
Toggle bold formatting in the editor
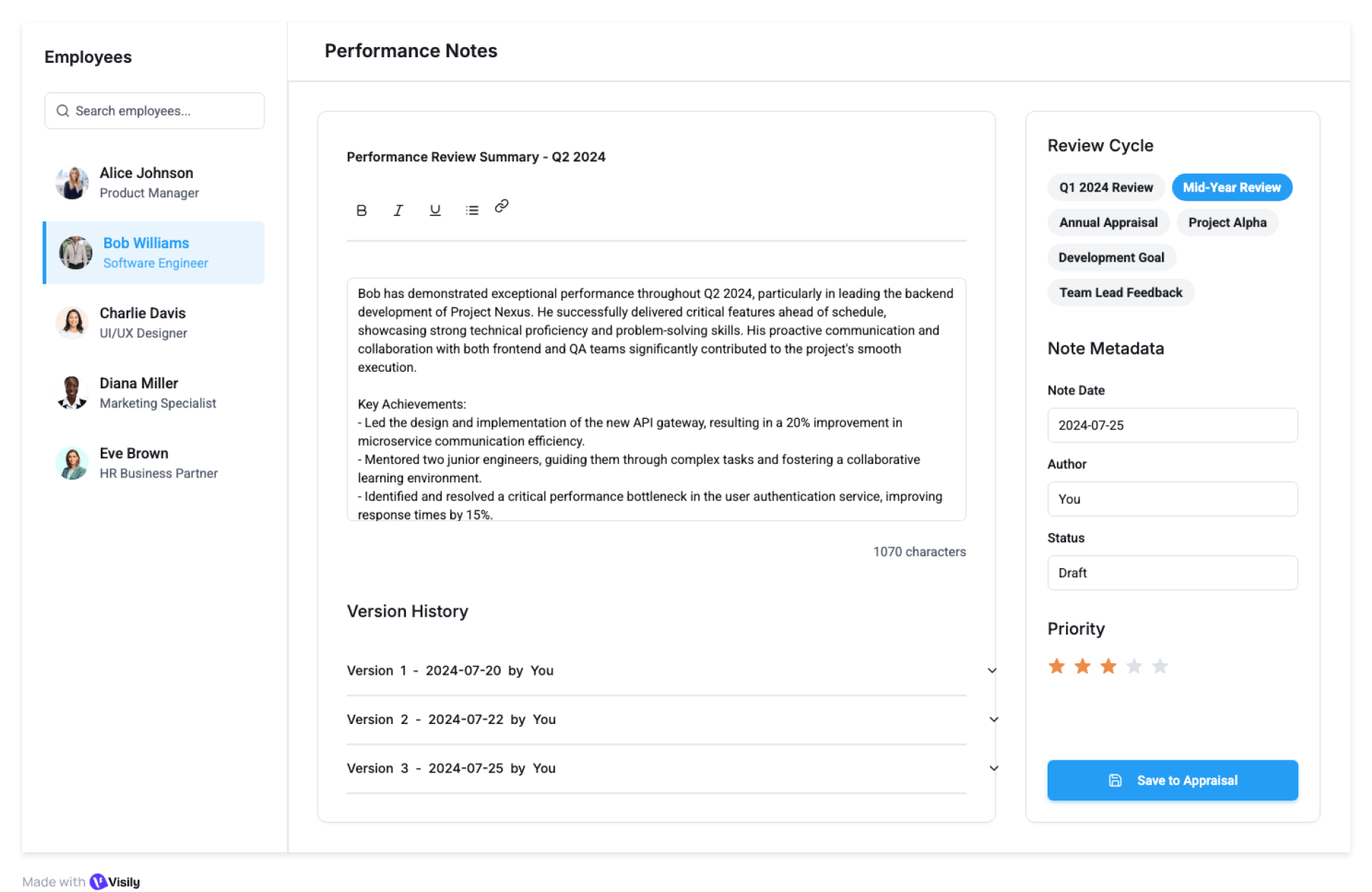(x=362, y=210)
